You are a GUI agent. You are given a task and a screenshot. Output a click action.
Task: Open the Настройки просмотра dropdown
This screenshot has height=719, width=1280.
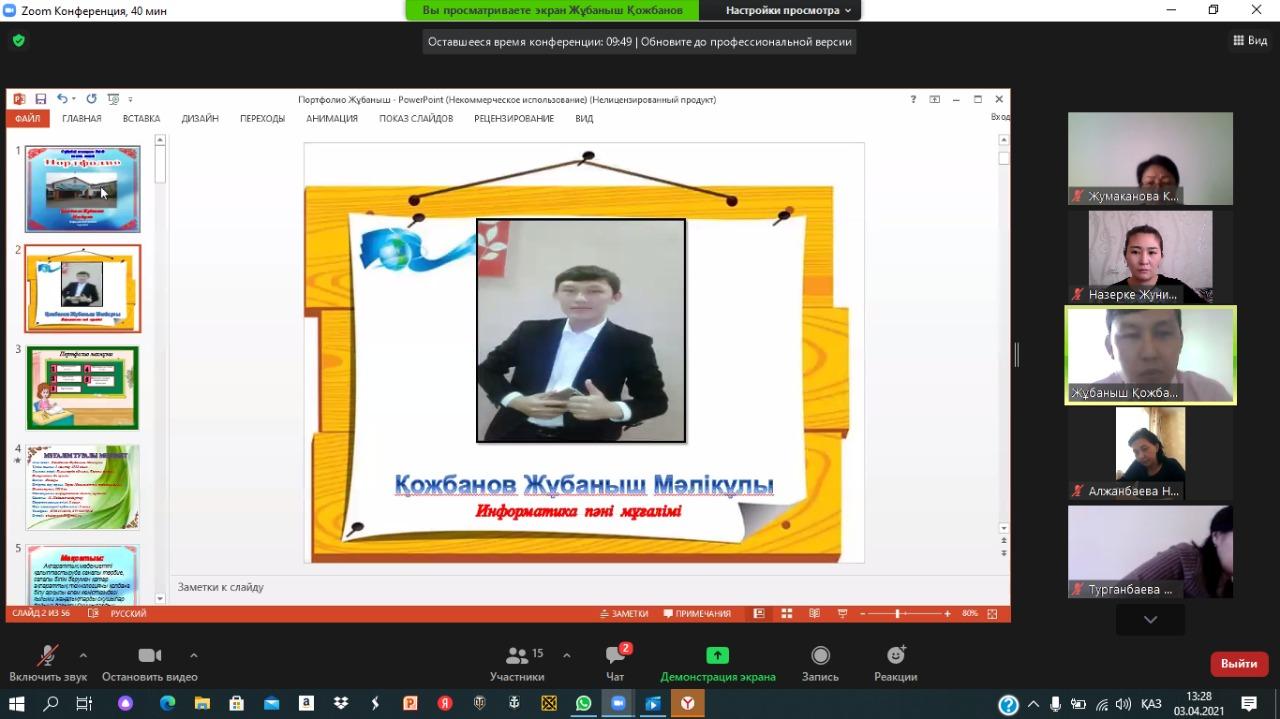[x=788, y=10]
